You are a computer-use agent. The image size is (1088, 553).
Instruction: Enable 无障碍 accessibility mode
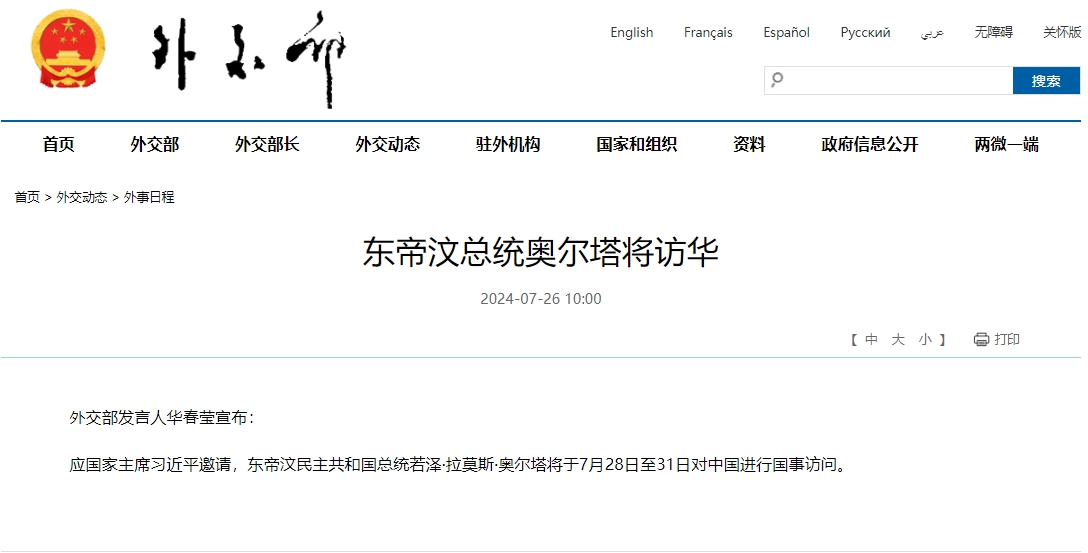993,32
